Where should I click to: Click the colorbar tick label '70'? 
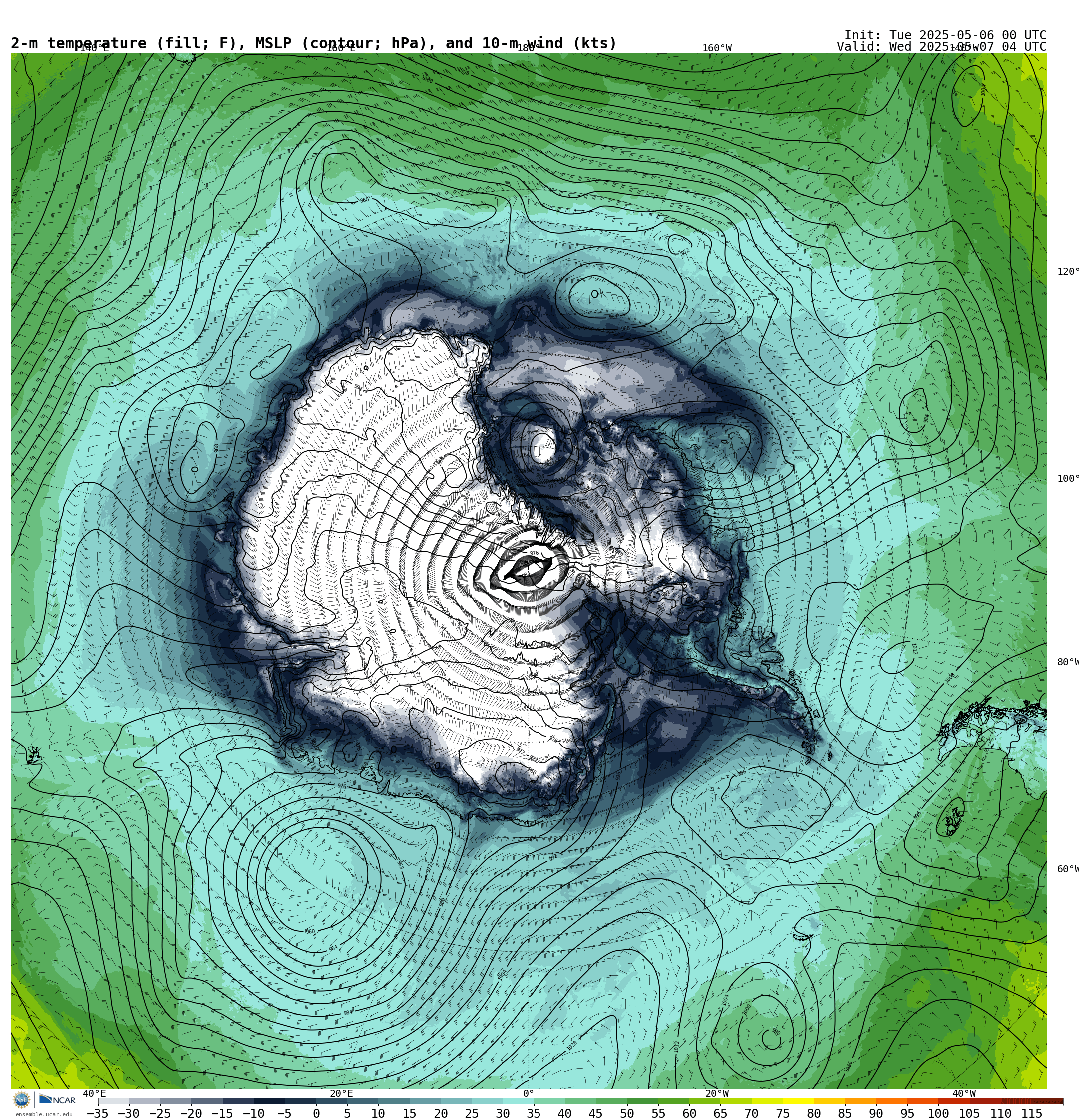(x=751, y=1113)
